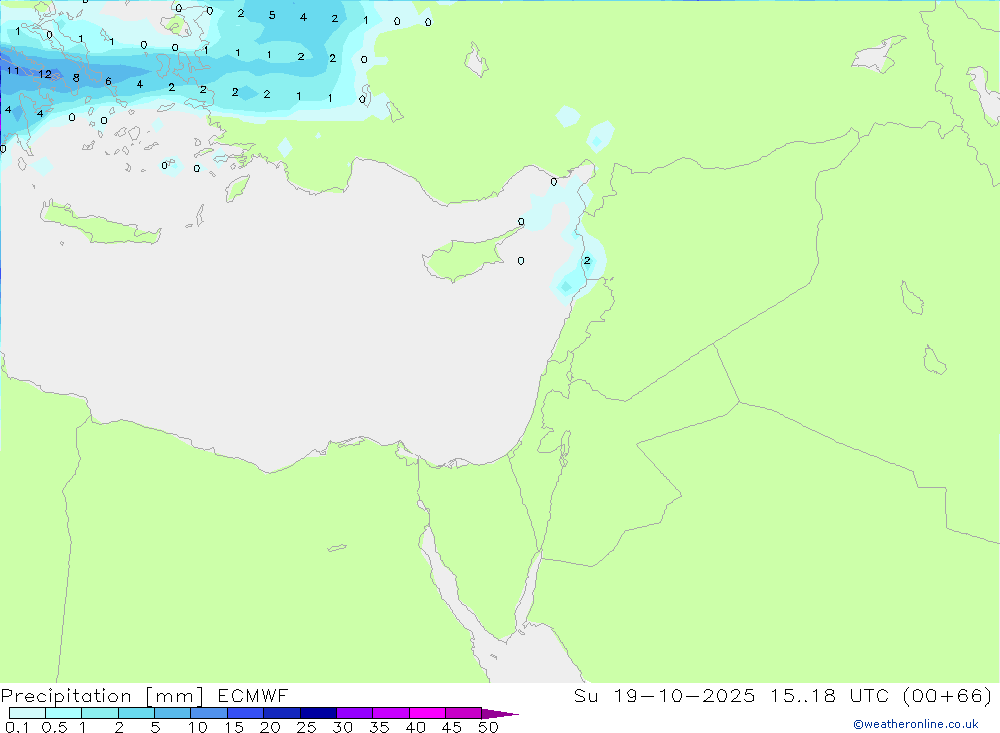Select the 2–5 mm legend color box
1000x733 pixels.
(136, 713)
